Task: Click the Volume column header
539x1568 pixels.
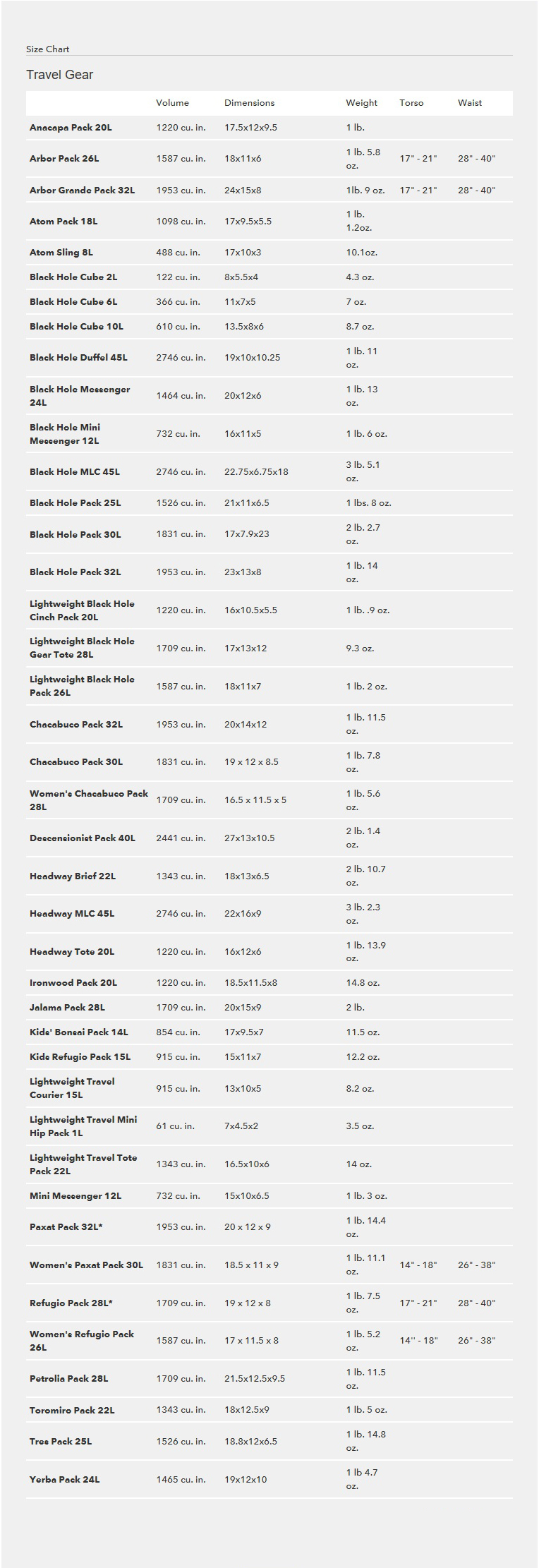Action: click(x=172, y=103)
